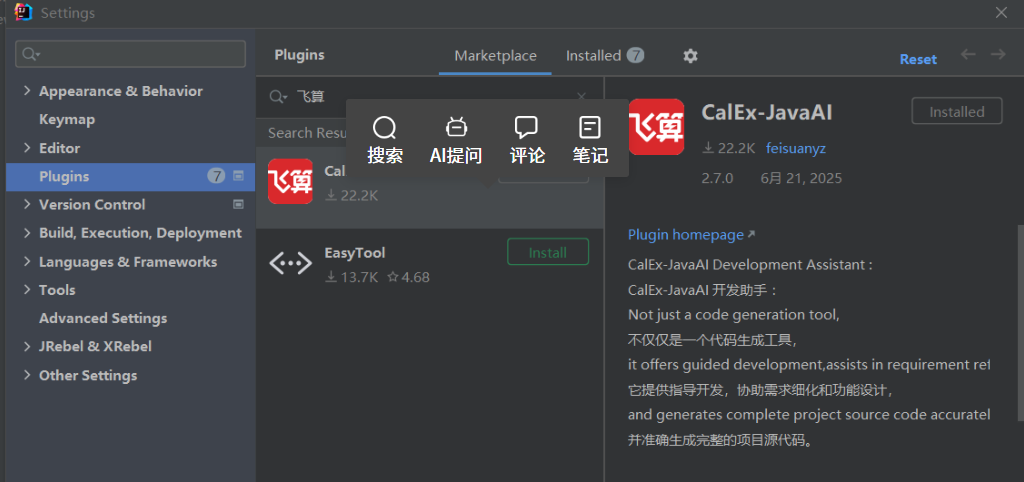The image size is (1024, 482).
Task: Click the "Not just a code generation tool," line
Action: coord(733,315)
